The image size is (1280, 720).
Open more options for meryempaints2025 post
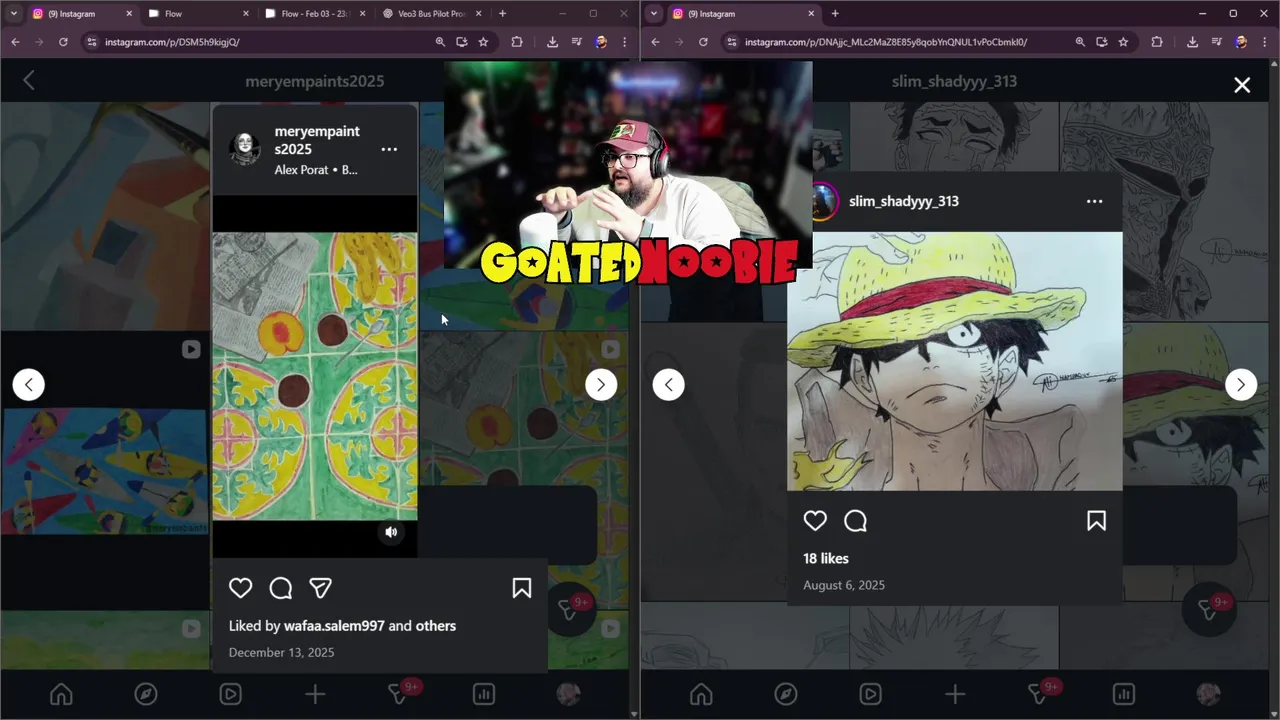point(389,149)
